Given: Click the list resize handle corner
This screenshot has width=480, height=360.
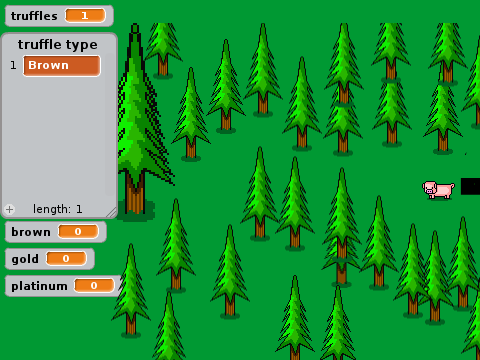Looking at the screenshot, I should [111, 212].
